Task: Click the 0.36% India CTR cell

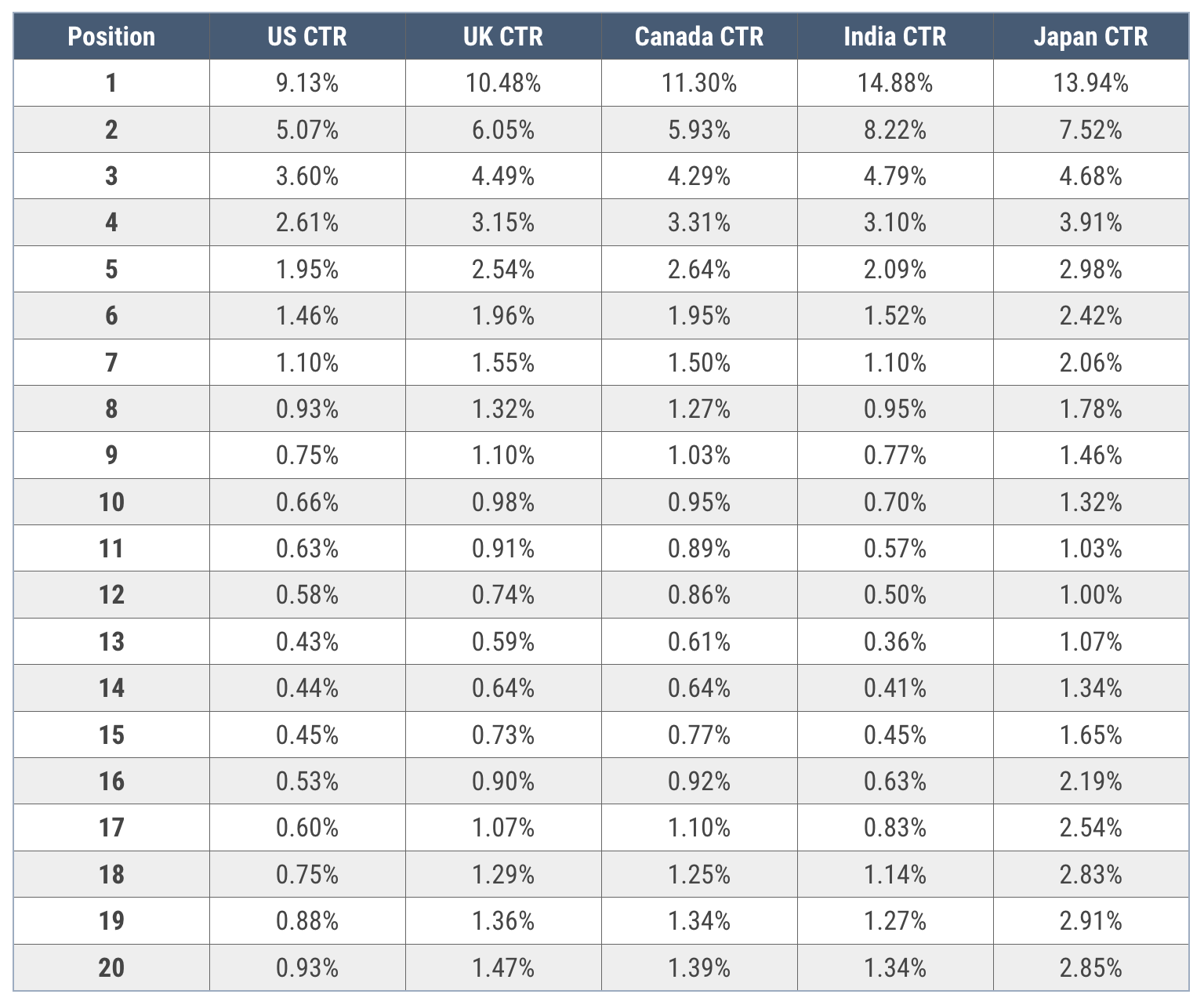Action: (x=895, y=642)
